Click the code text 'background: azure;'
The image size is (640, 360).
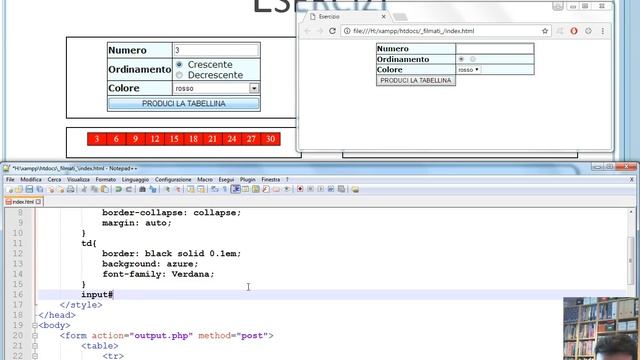point(150,264)
